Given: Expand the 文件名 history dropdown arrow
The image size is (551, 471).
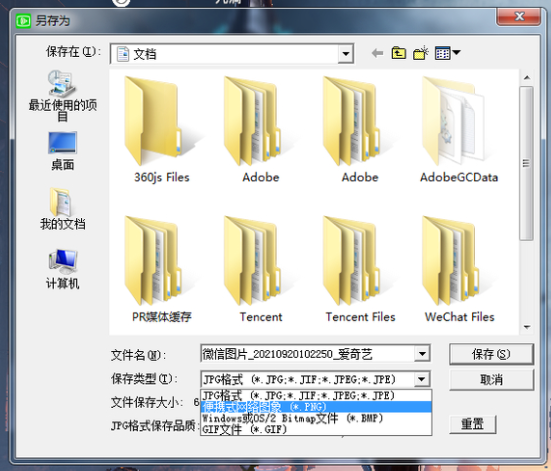Looking at the screenshot, I should (x=422, y=354).
